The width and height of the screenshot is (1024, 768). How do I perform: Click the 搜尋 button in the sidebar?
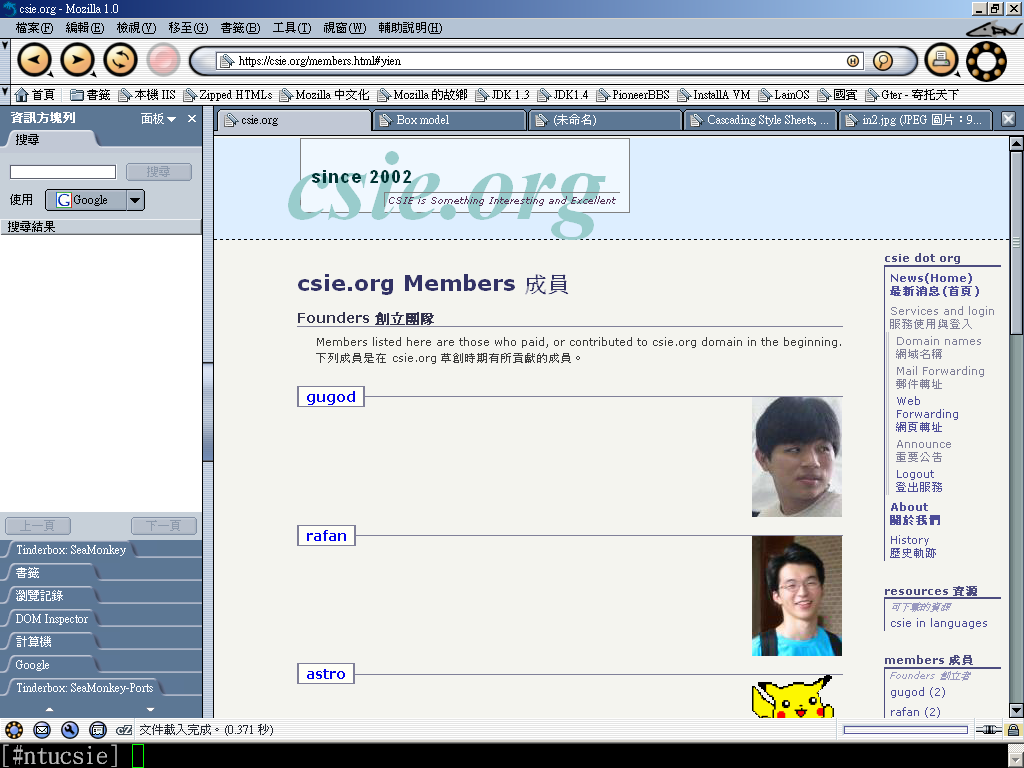point(159,172)
